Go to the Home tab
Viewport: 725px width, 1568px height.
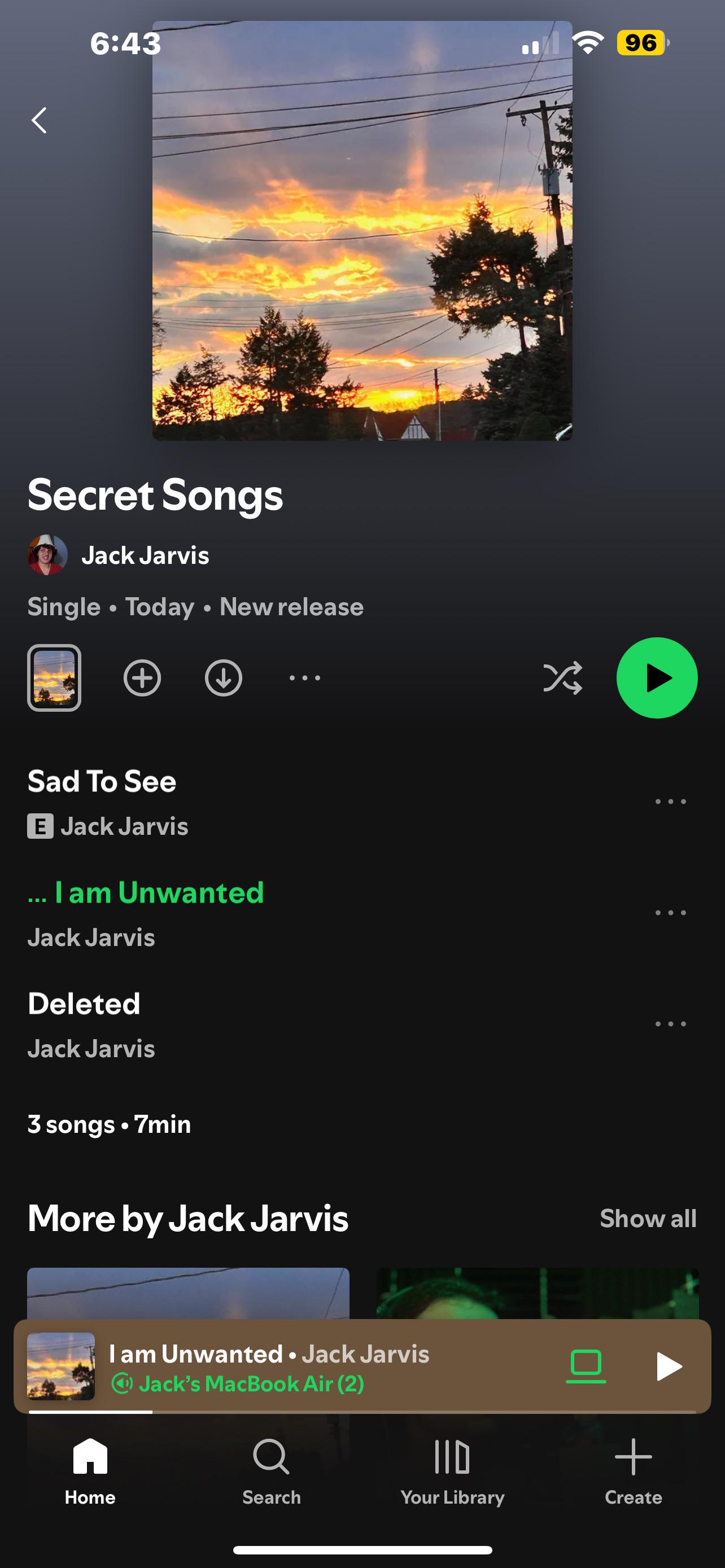click(90, 1470)
